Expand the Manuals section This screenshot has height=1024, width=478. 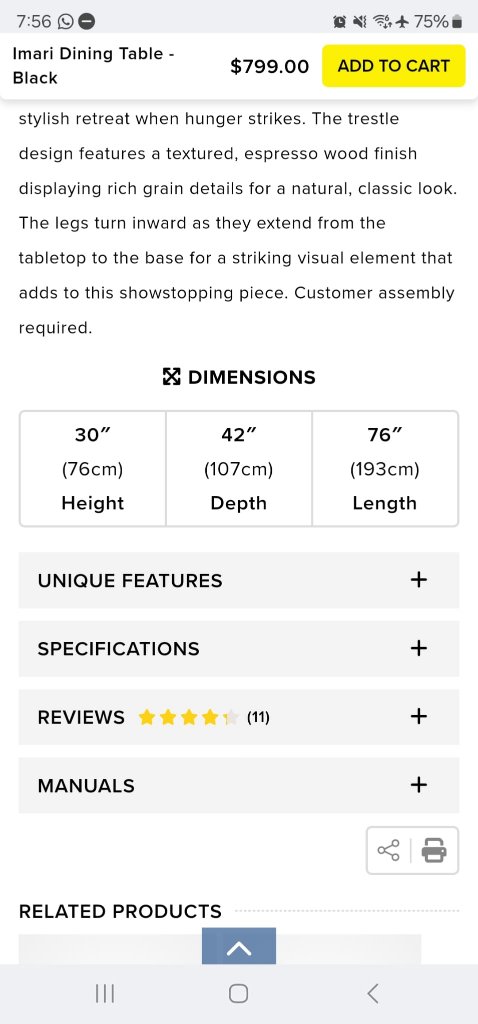tap(238, 785)
